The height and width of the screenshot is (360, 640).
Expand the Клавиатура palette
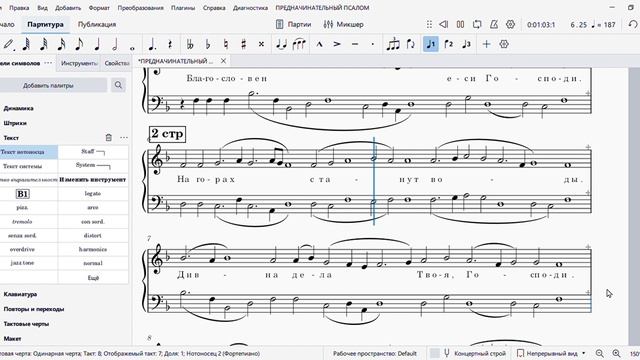(x=20, y=294)
